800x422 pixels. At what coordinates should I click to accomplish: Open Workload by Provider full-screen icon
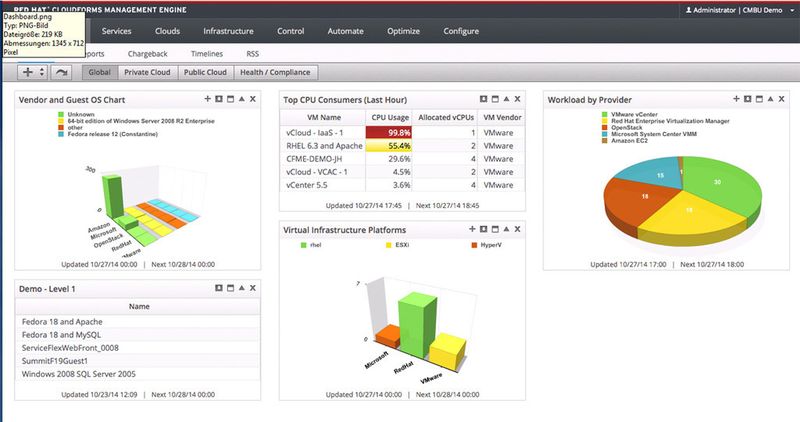coord(747,99)
